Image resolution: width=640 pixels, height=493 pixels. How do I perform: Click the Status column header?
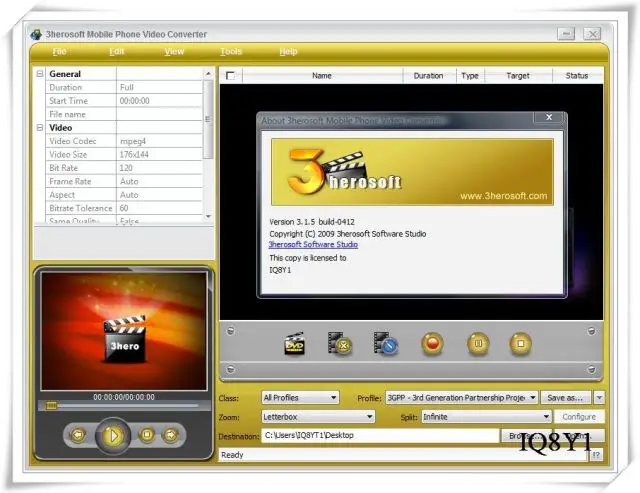click(x=577, y=76)
